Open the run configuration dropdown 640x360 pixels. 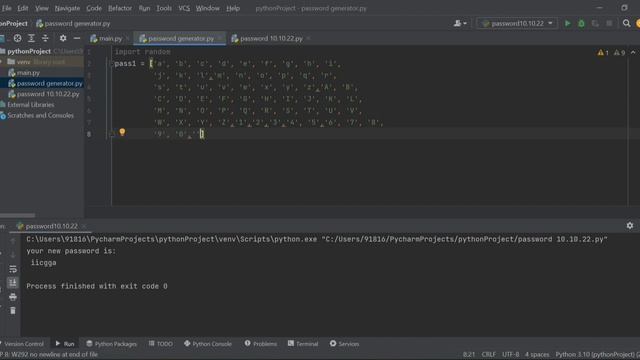[517, 24]
